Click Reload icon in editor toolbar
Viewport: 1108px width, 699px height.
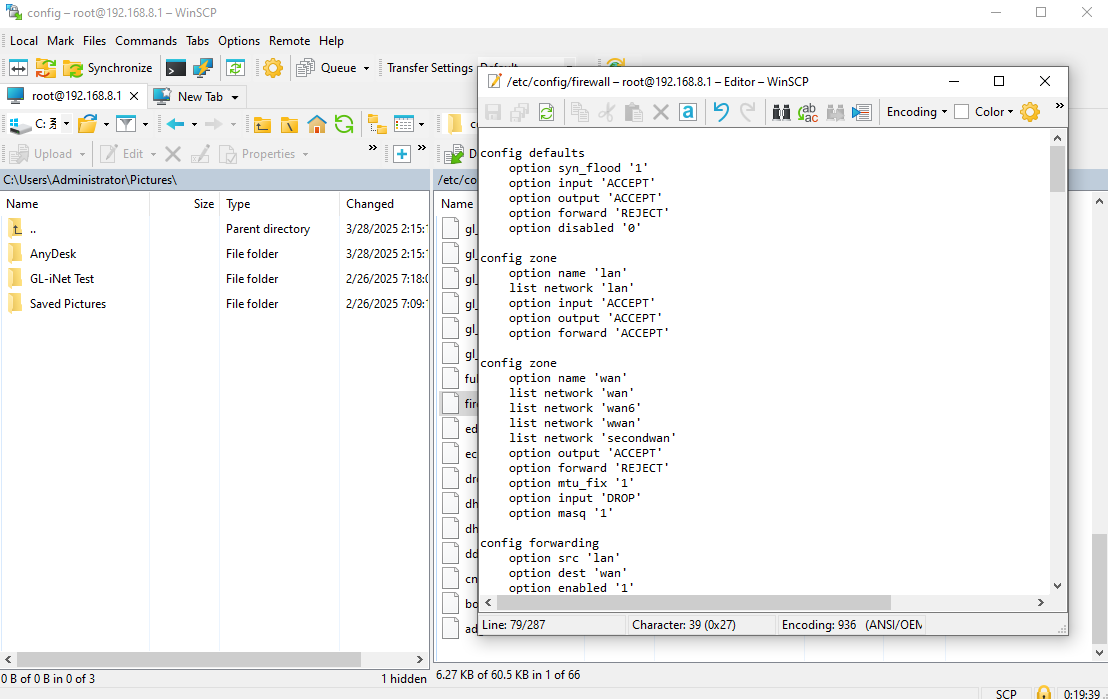547,112
